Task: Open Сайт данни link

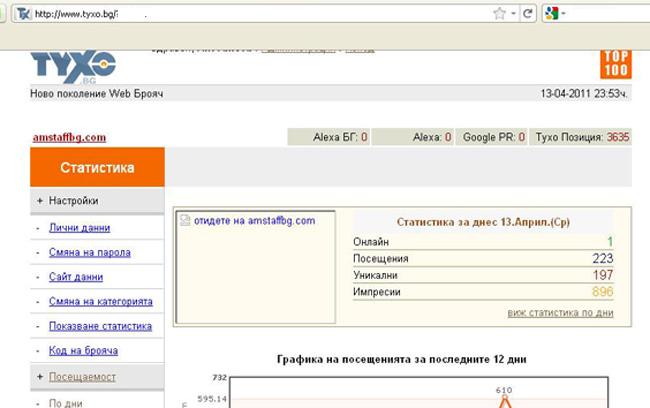Action: click(x=76, y=277)
